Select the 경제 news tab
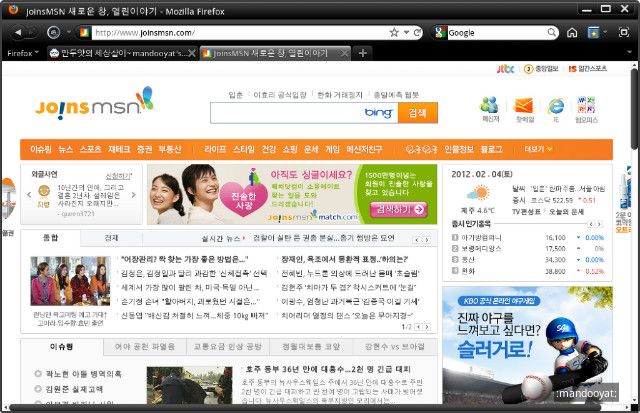 [111, 238]
